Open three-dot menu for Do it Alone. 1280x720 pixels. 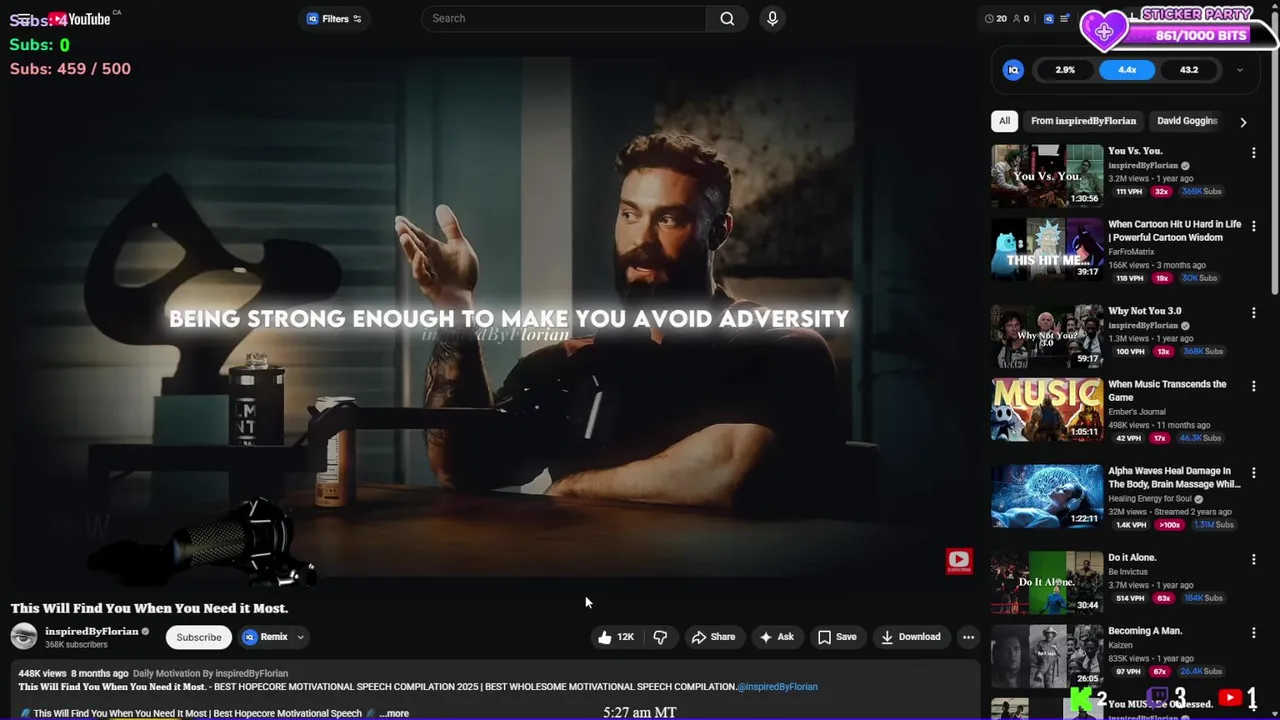click(1253, 559)
